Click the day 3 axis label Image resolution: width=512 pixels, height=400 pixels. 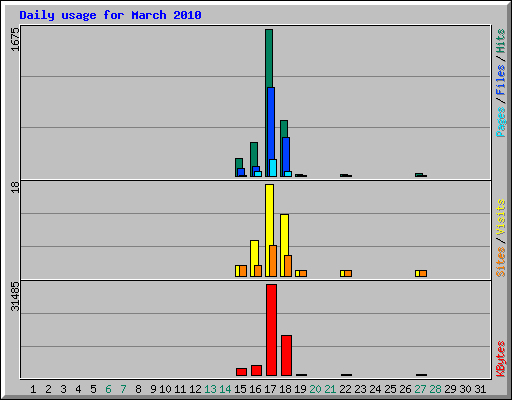coord(63,389)
